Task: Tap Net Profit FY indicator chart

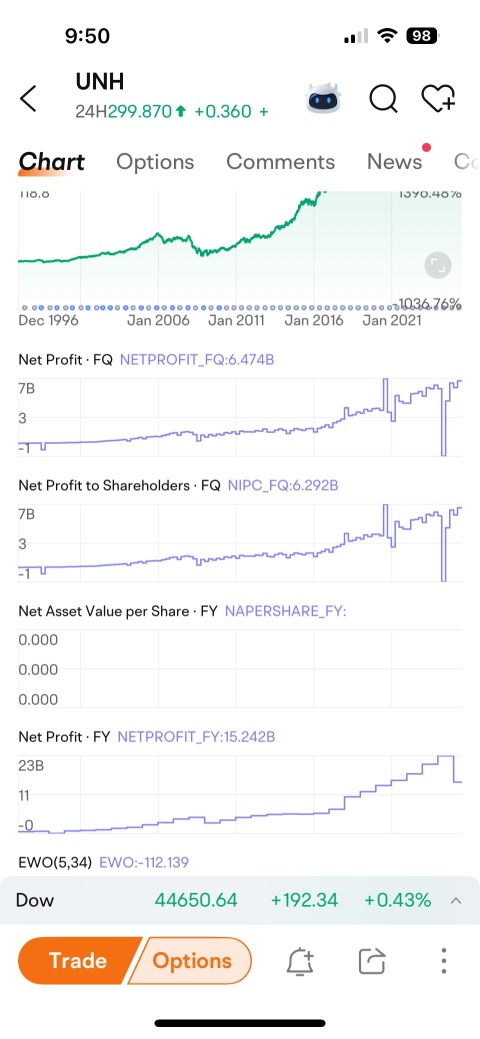Action: [x=240, y=794]
